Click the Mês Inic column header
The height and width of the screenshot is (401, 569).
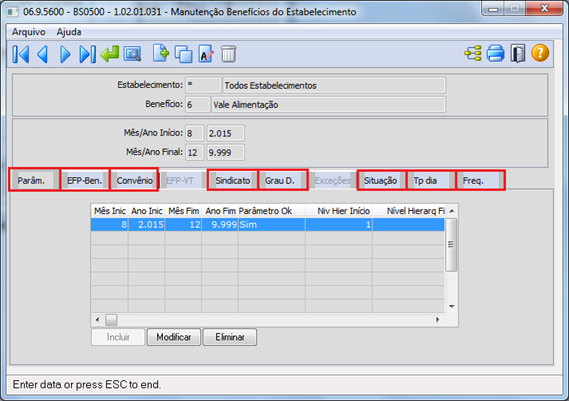pos(109,211)
